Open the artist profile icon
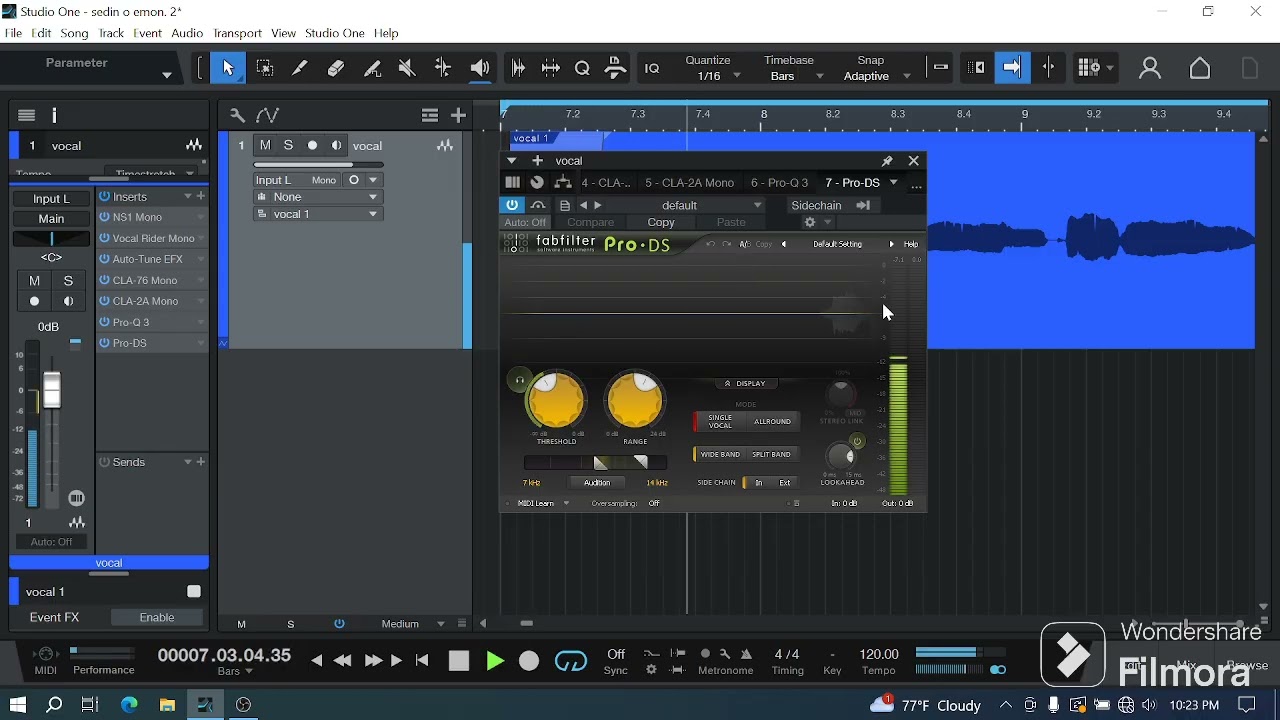The width and height of the screenshot is (1280, 720). (1151, 68)
